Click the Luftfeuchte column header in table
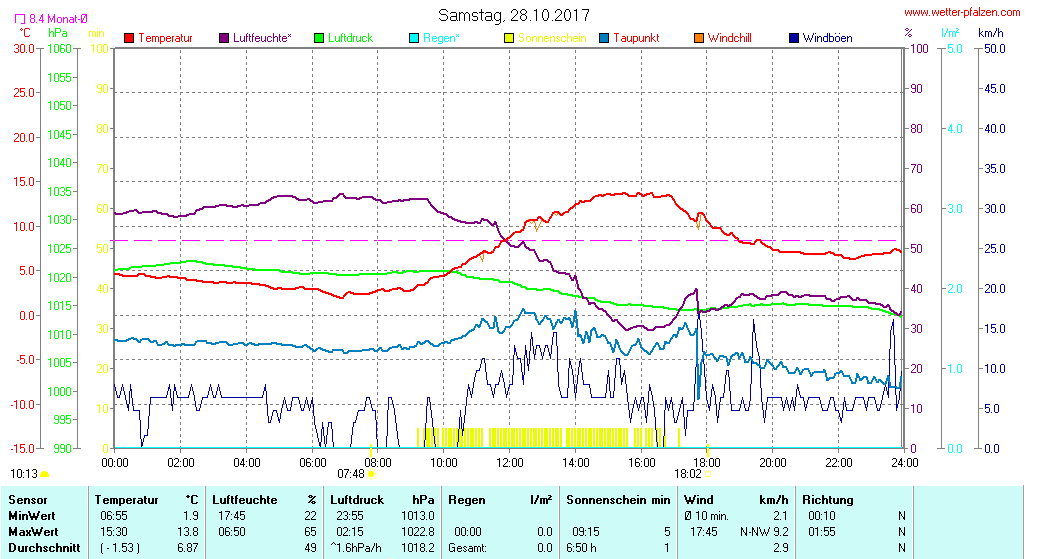The image size is (1058, 559). (x=245, y=500)
